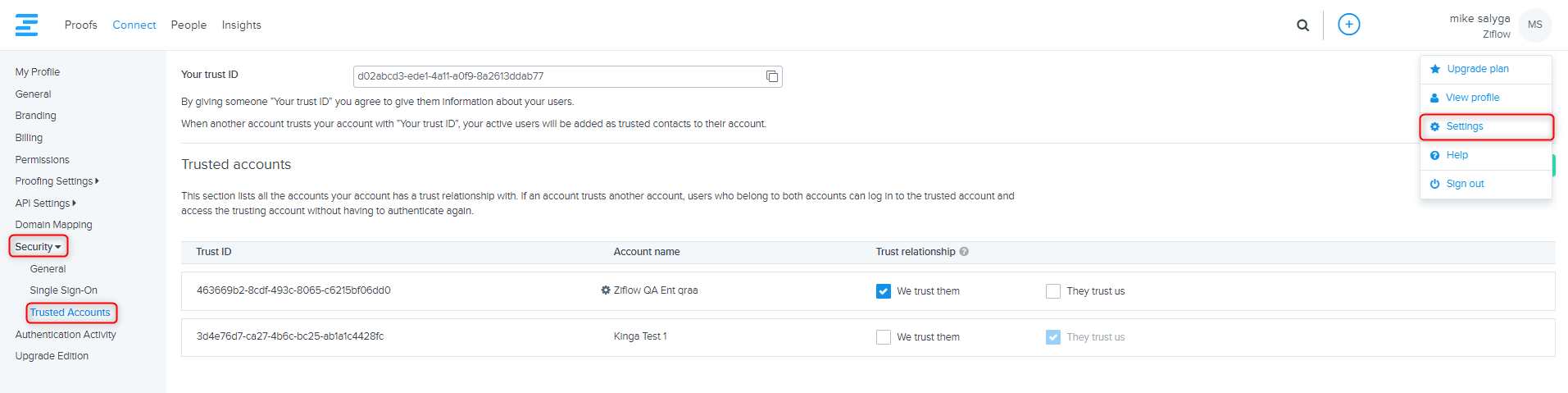Open the Proofs tab
The image size is (1568, 393).
(80, 25)
